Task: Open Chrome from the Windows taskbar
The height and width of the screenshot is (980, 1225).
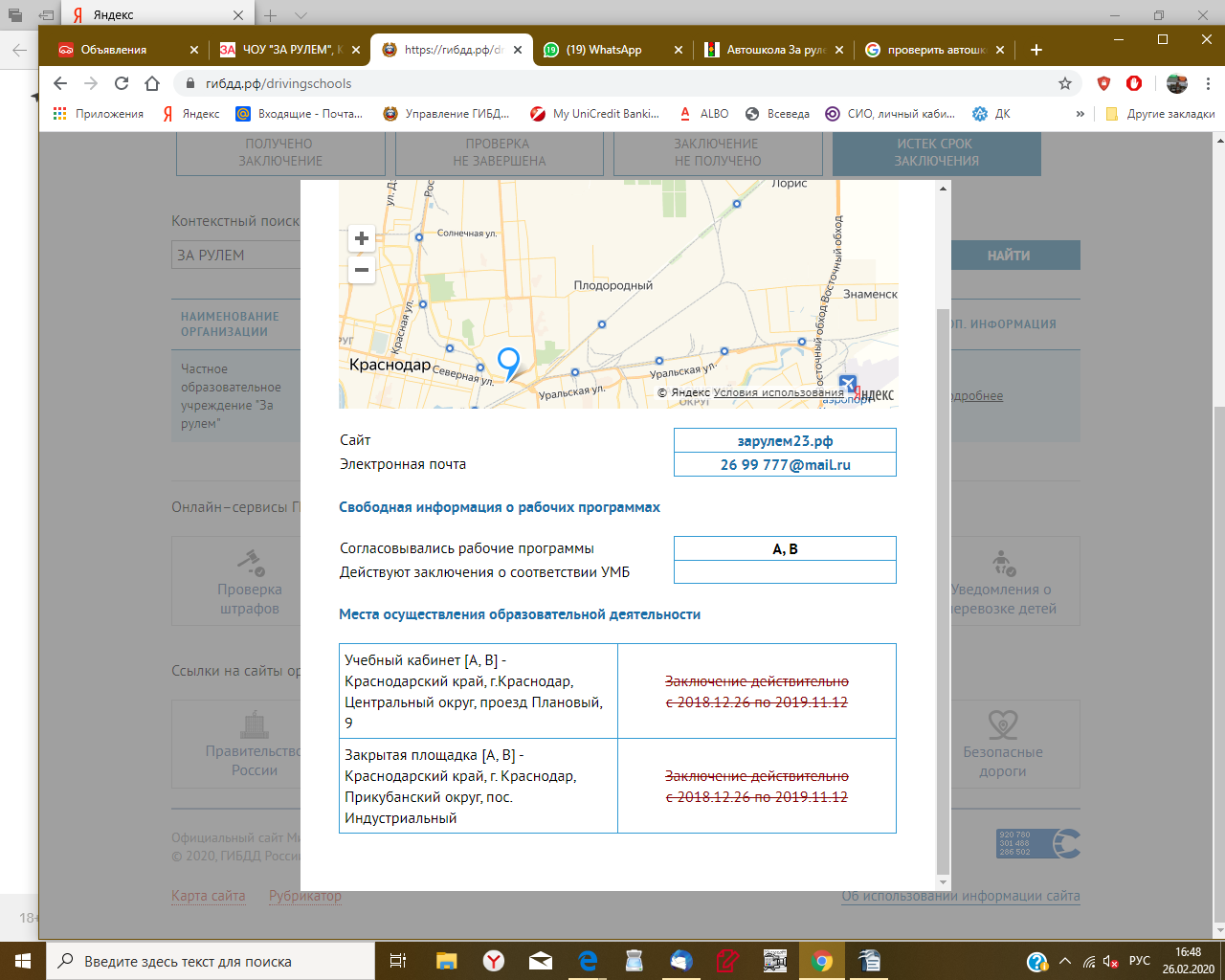Action: pos(822,961)
